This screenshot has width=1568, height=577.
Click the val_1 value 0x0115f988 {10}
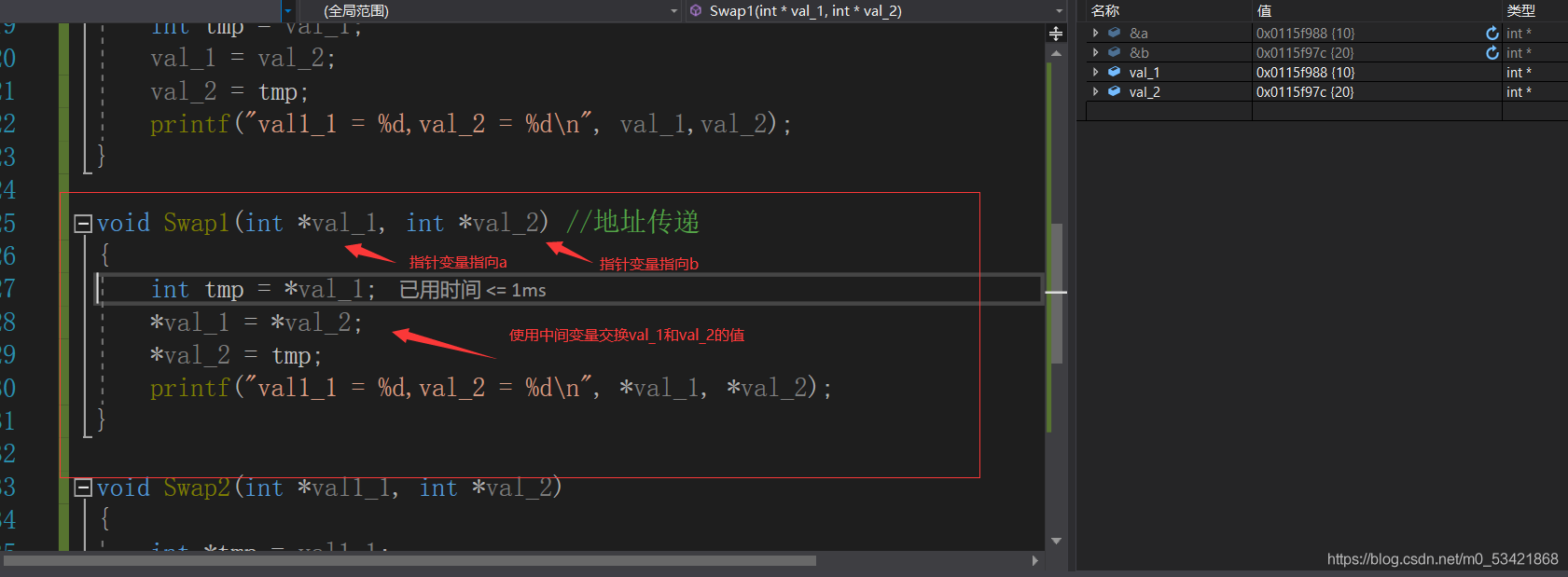(1305, 72)
